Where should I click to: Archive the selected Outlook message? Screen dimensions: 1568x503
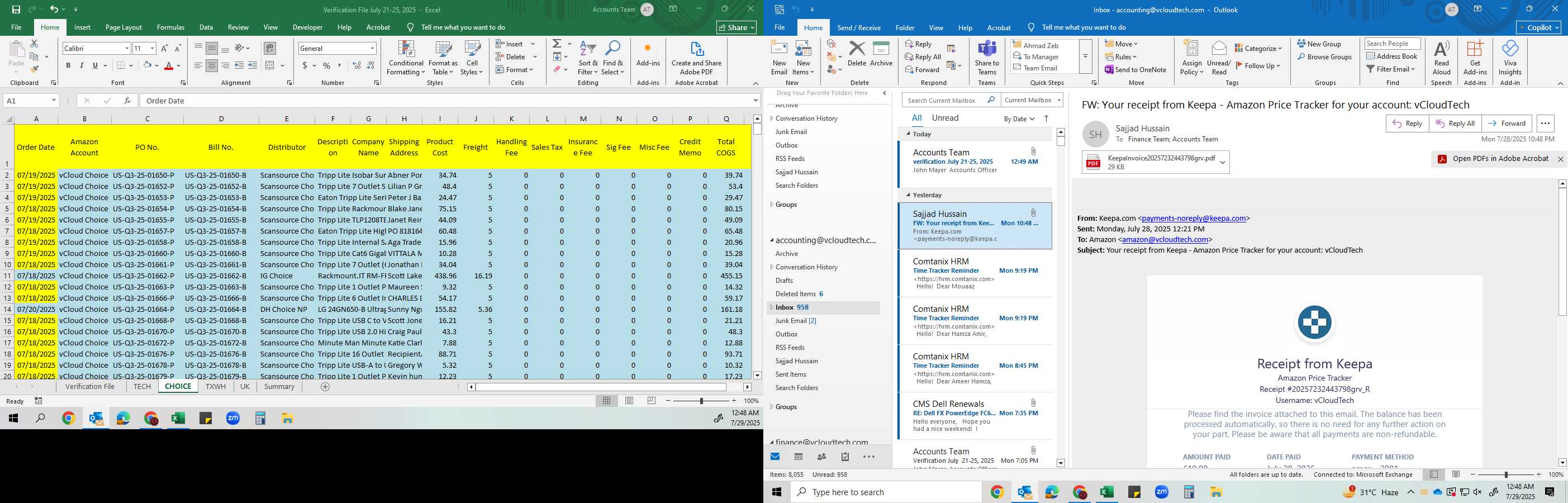pyautogui.click(x=881, y=54)
